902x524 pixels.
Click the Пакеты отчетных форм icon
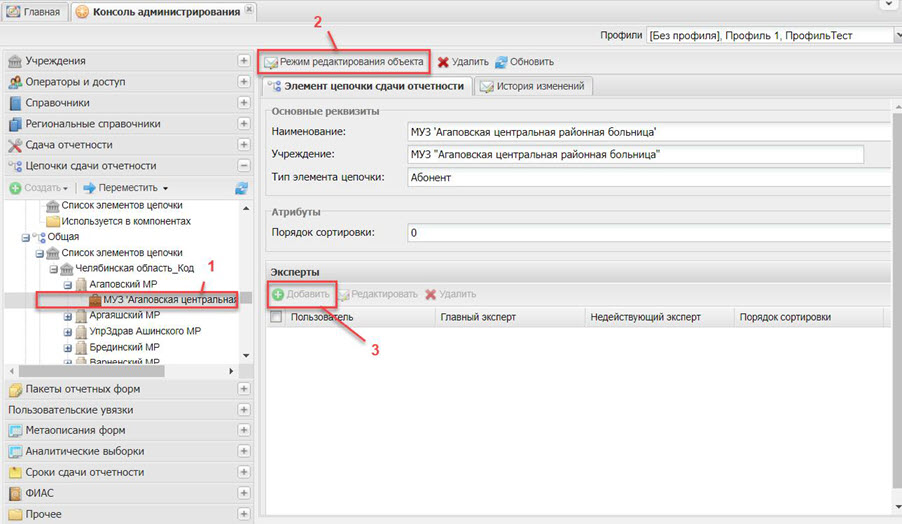15,388
